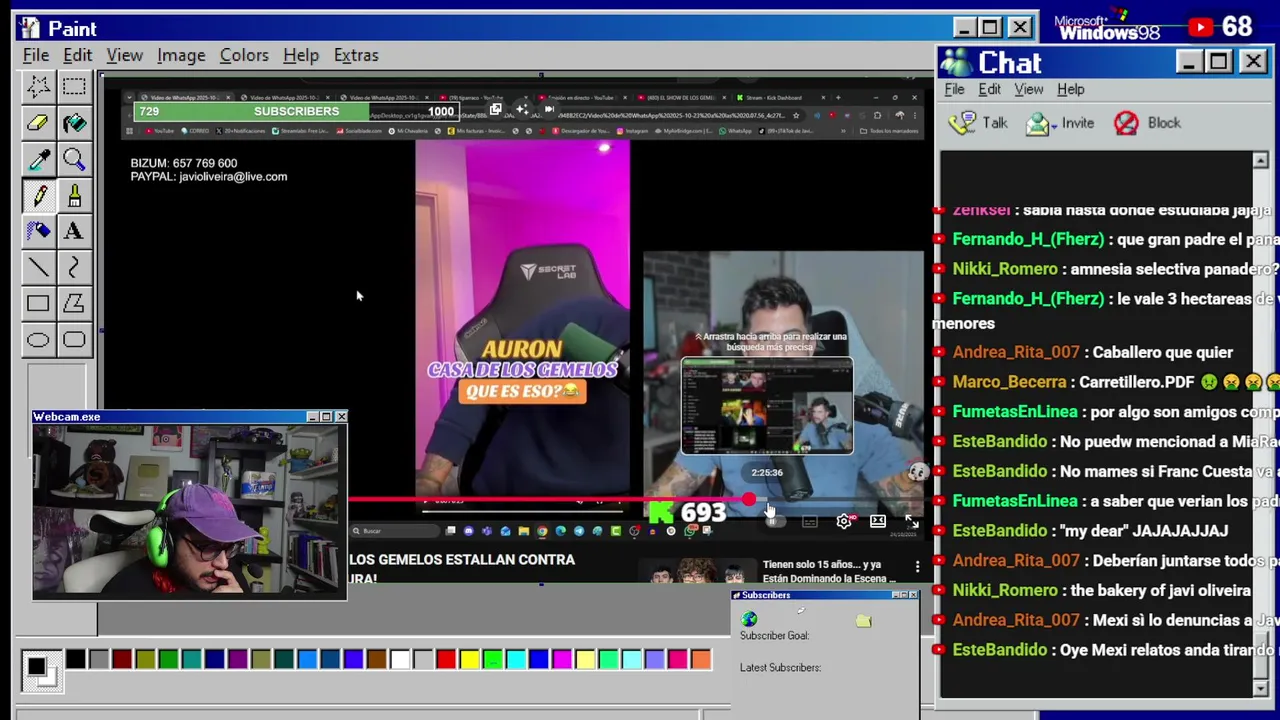1280x720 pixels.
Task: Choose the Fill With Color bucket
Action: (x=74, y=123)
